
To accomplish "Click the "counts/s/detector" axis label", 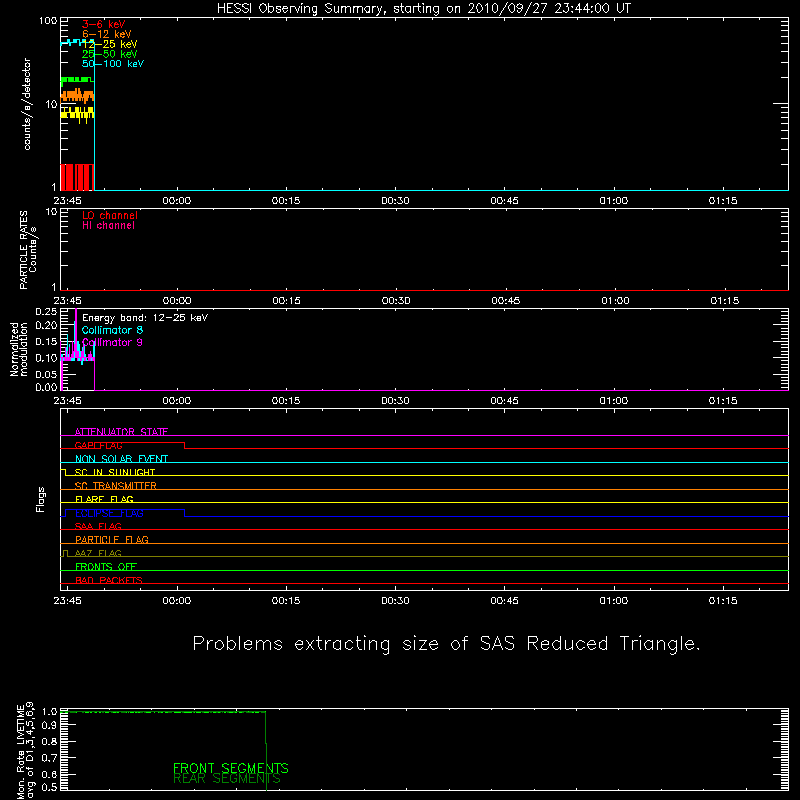I will (x=27, y=104).
